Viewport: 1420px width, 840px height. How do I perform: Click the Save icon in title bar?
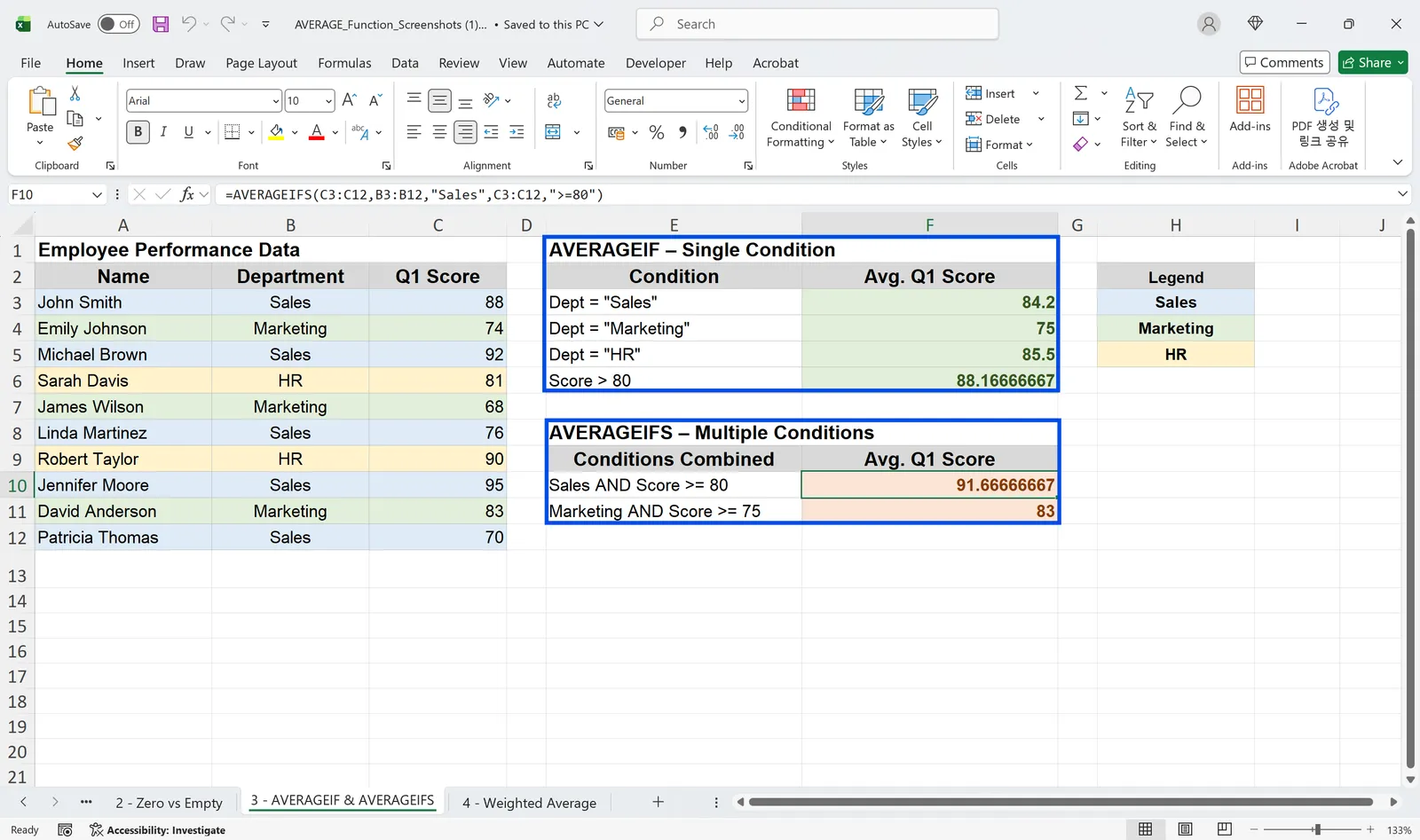(x=161, y=24)
